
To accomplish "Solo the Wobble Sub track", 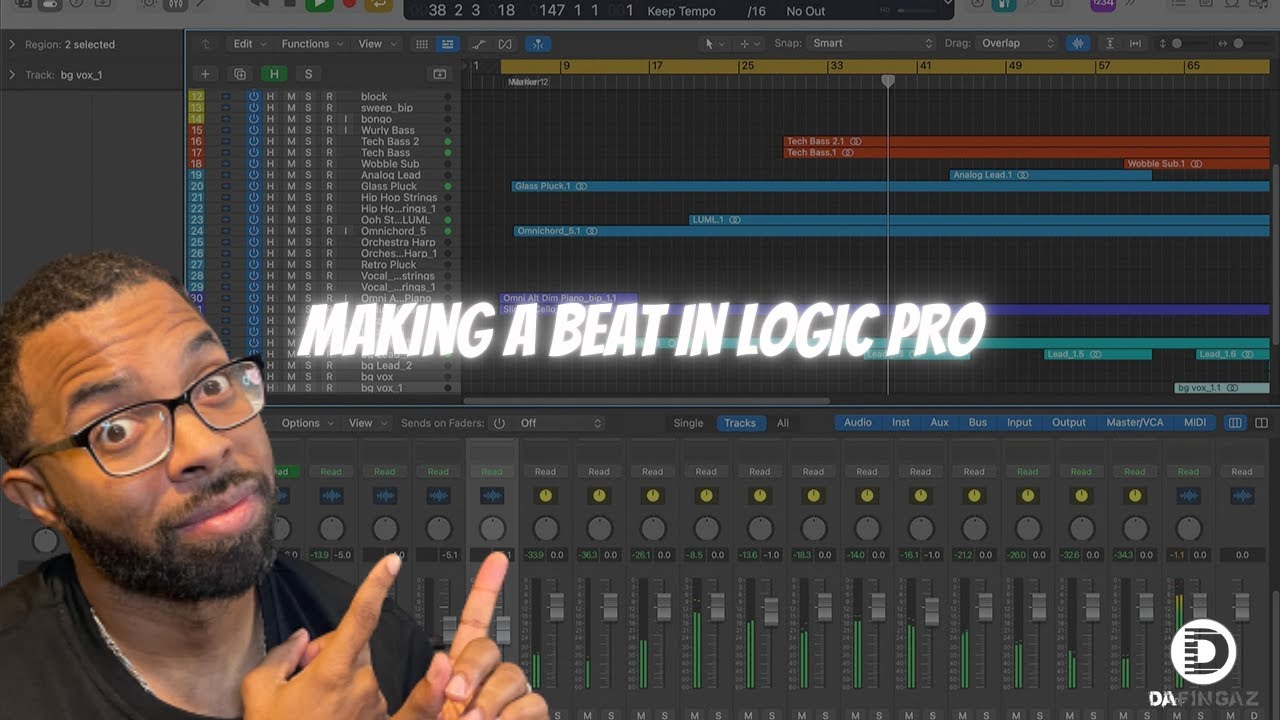I will [308, 164].
